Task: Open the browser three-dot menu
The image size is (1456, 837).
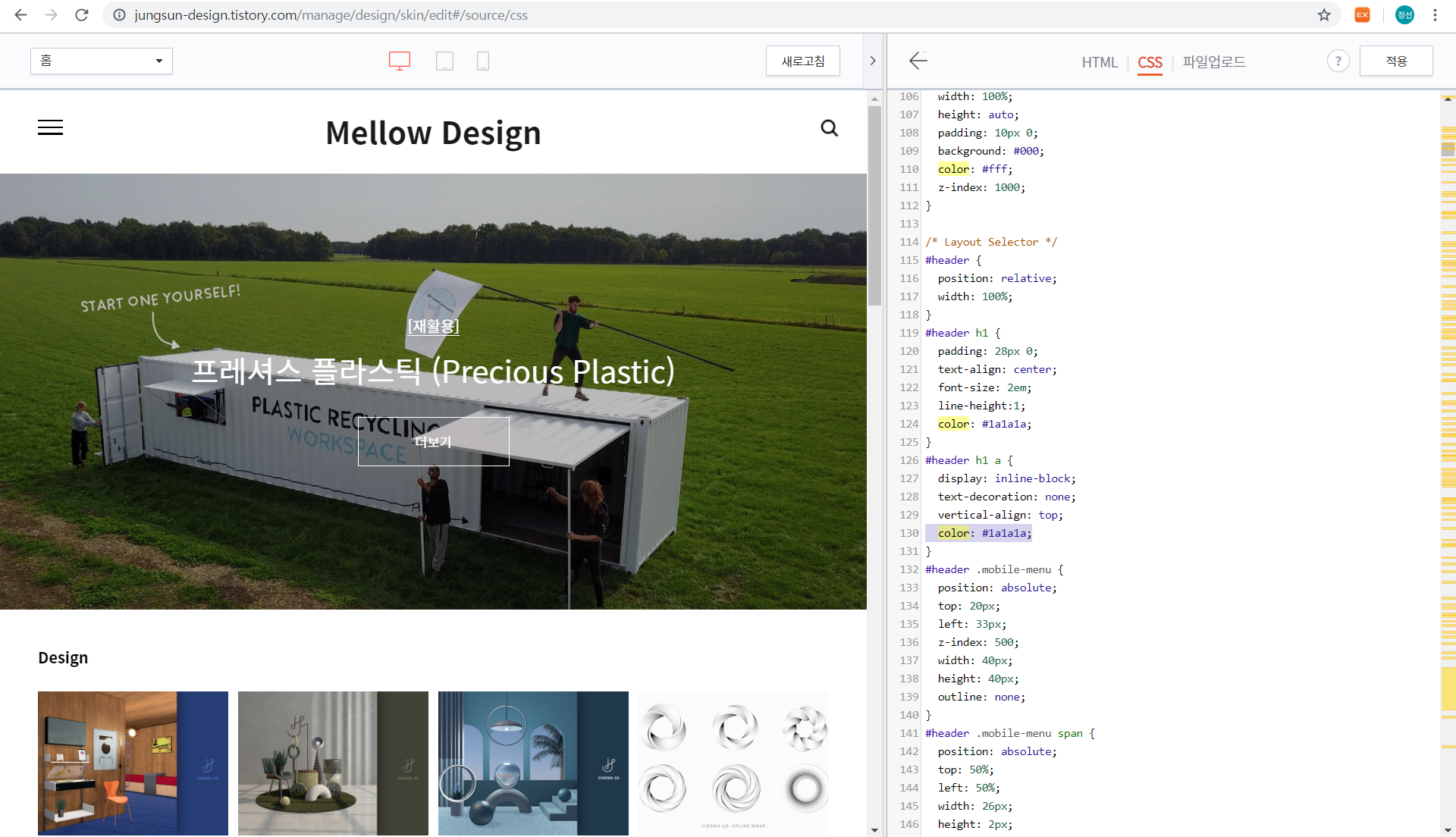Action: [1435, 15]
